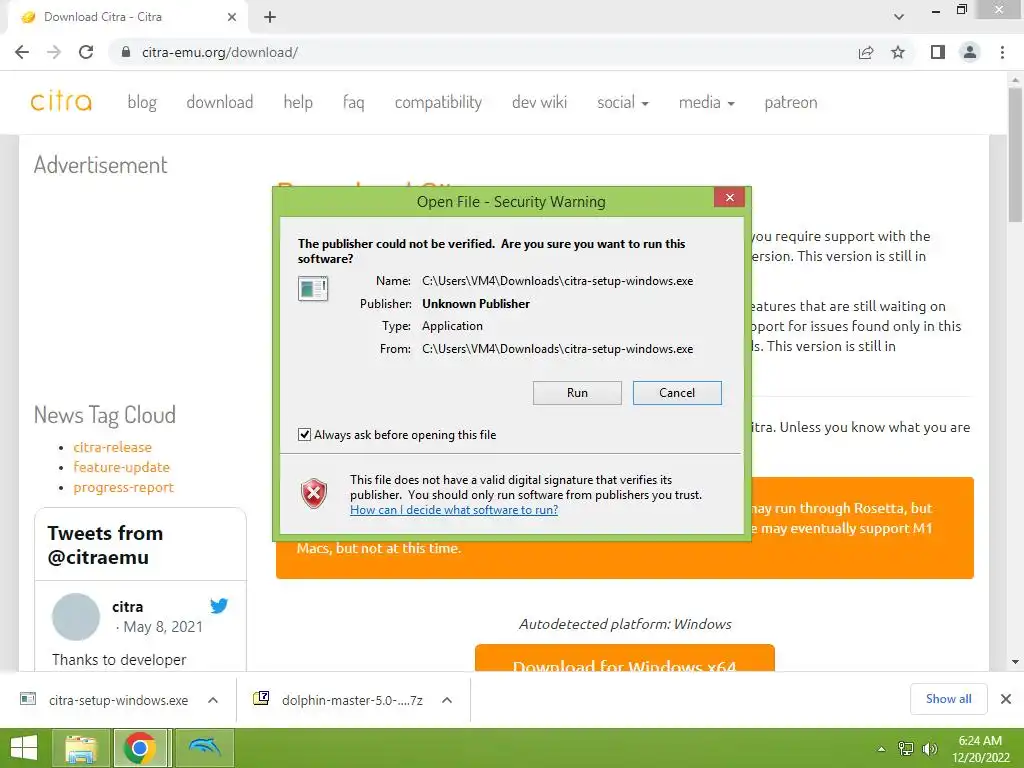Click the citra tweet avatar
This screenshot has height=768, width=1024.
click(76, 616)
